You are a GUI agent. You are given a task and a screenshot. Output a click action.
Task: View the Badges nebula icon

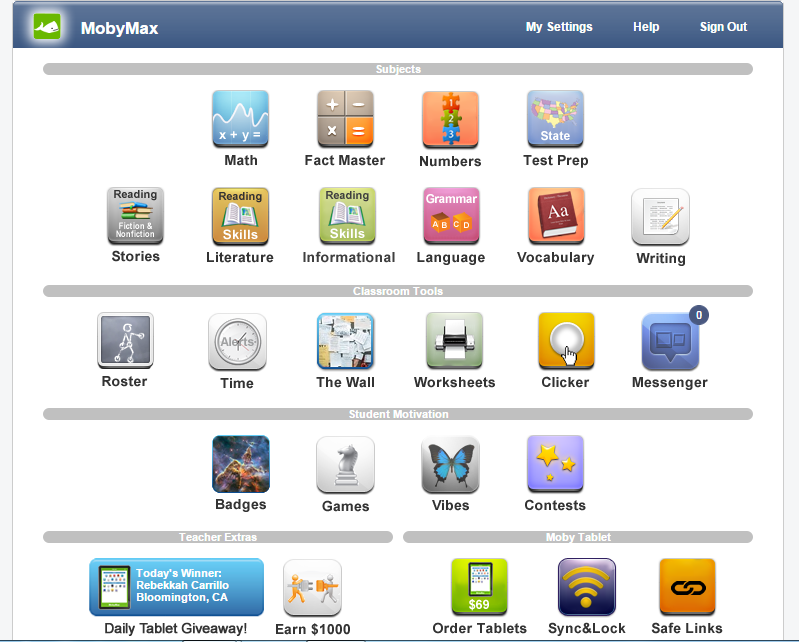(x=241, y=464)
